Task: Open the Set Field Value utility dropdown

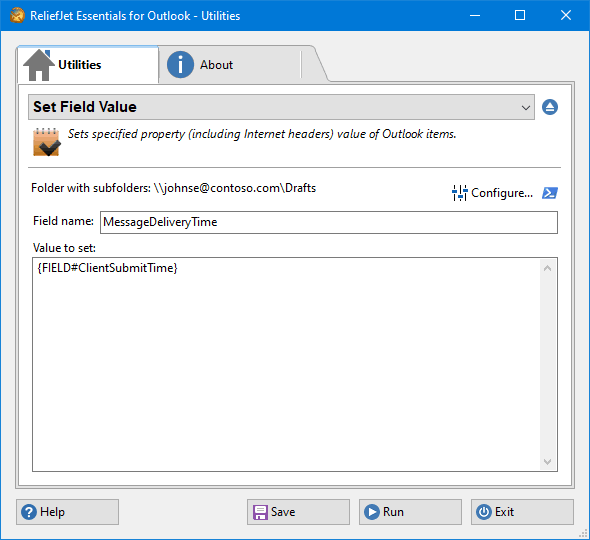Action: [281, 107]
